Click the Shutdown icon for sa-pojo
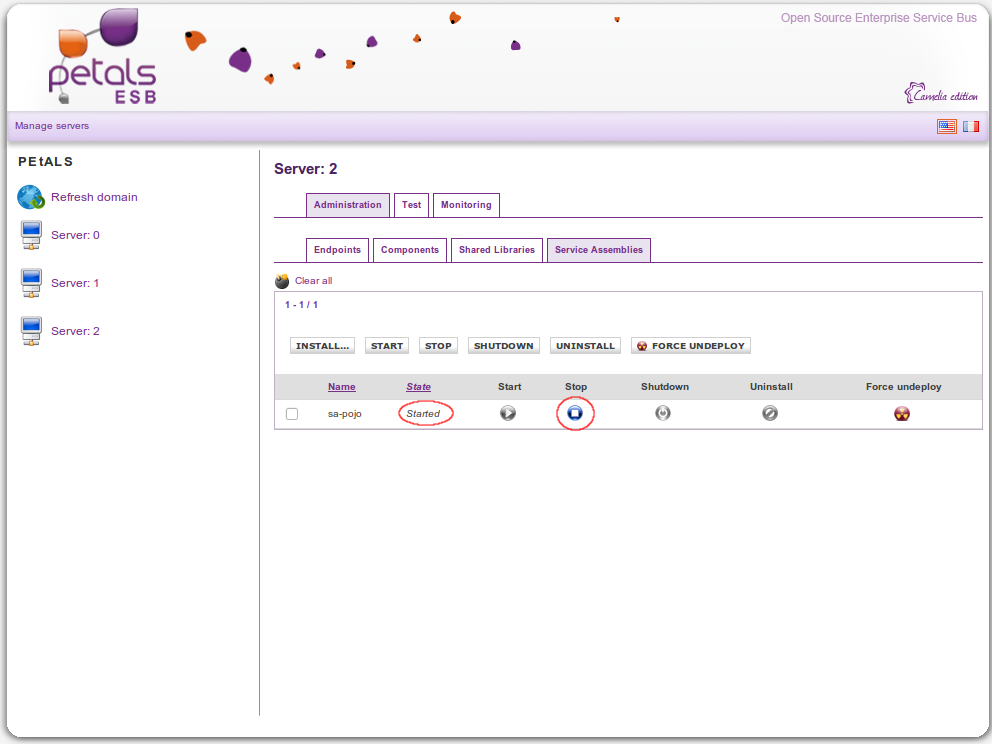992x744 pixels. 663,413
